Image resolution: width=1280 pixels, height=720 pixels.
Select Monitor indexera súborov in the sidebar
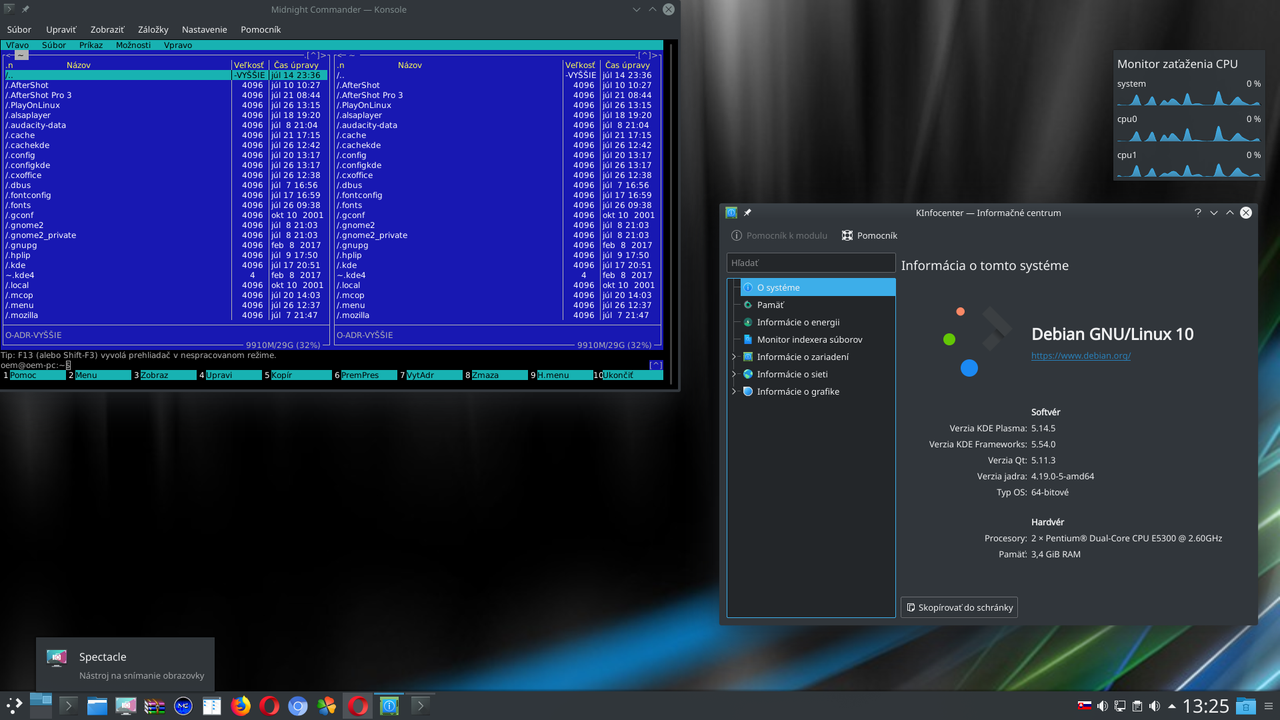point(811,339)
